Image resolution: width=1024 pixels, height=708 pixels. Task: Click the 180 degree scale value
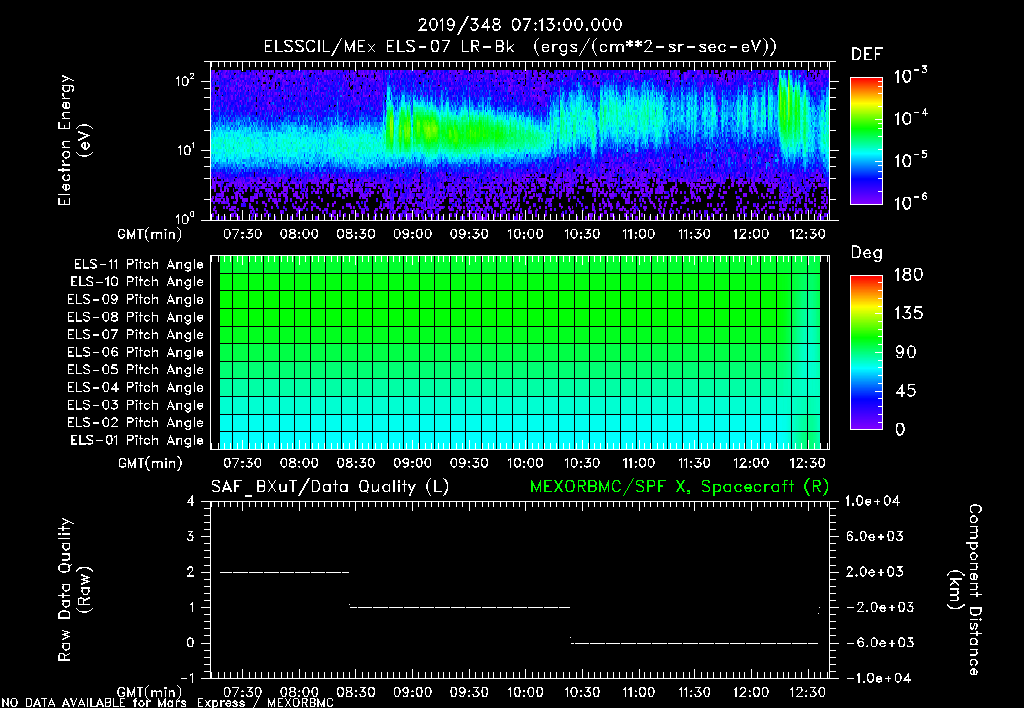click(908, 275)
